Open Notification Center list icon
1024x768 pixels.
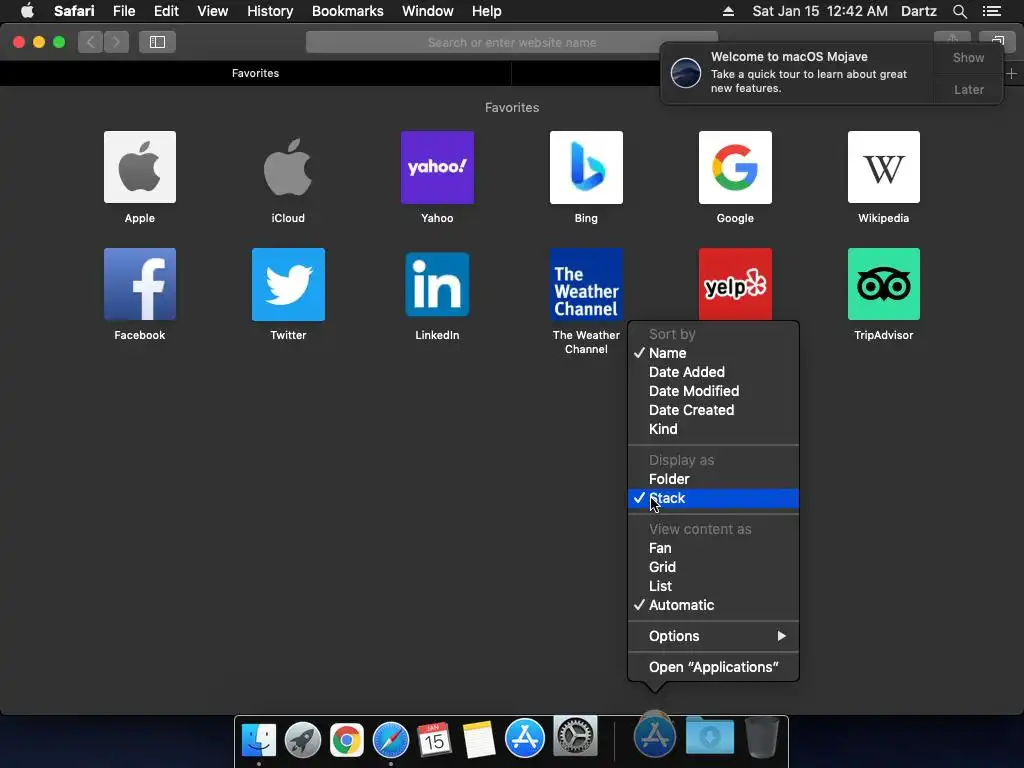991,11
